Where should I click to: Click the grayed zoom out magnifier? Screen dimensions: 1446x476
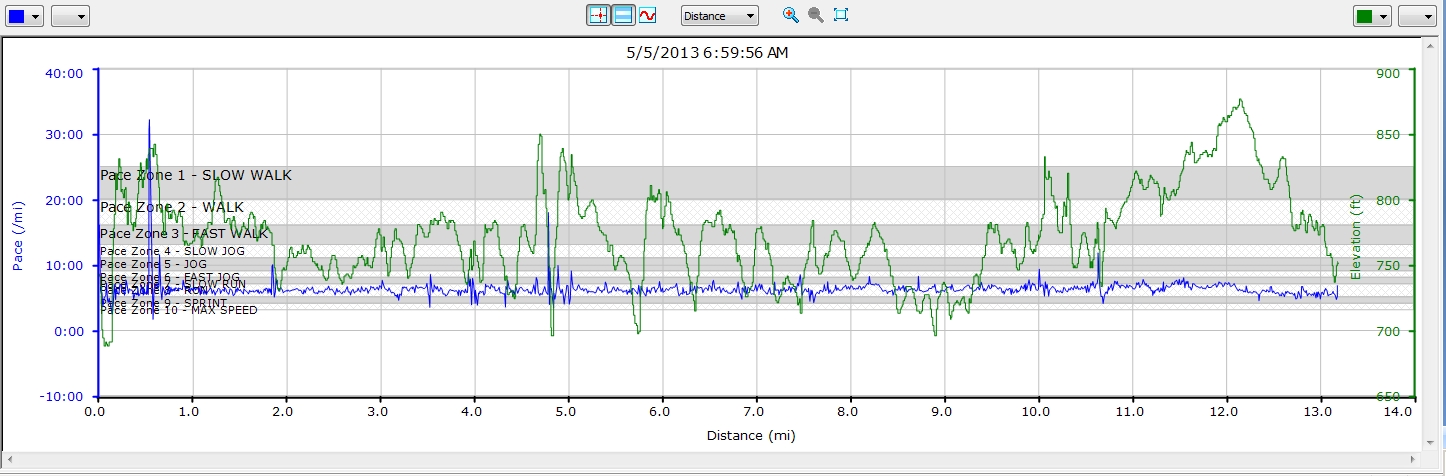click(x=815, y=15)
